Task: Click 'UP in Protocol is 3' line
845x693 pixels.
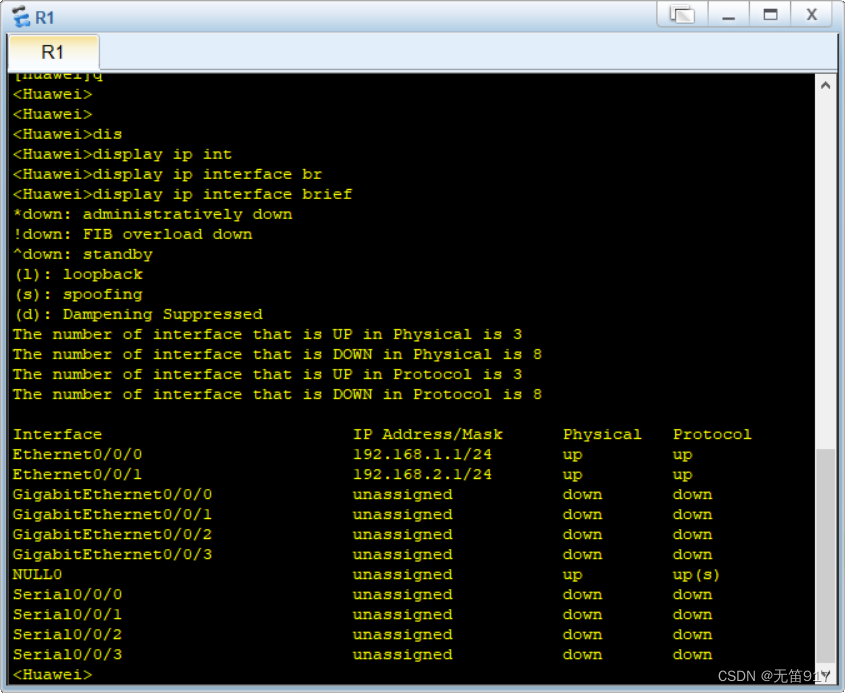Action: tap(267, 375)
